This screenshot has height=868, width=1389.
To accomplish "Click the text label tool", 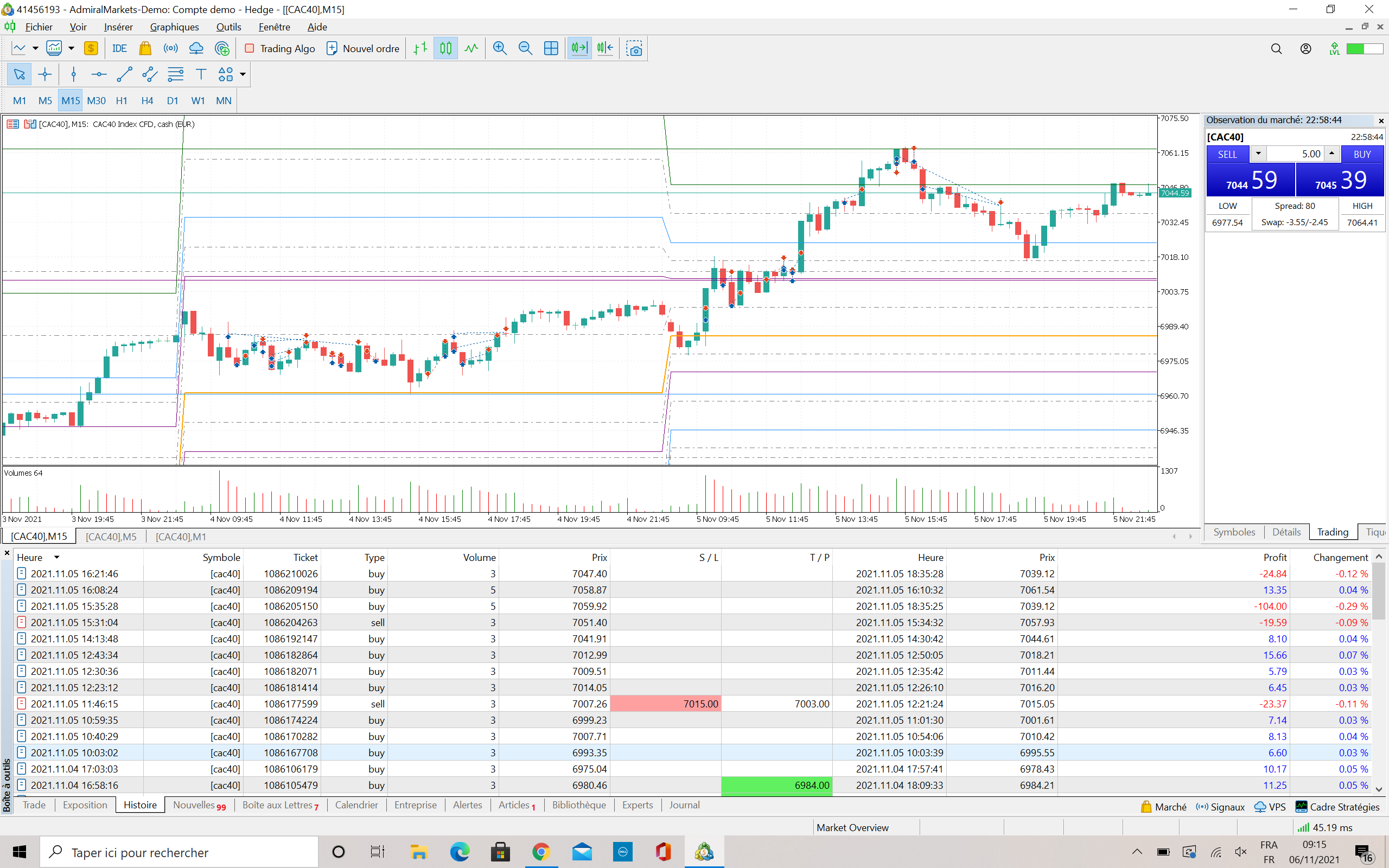I will pyautogui.click(x=201, y=75).
